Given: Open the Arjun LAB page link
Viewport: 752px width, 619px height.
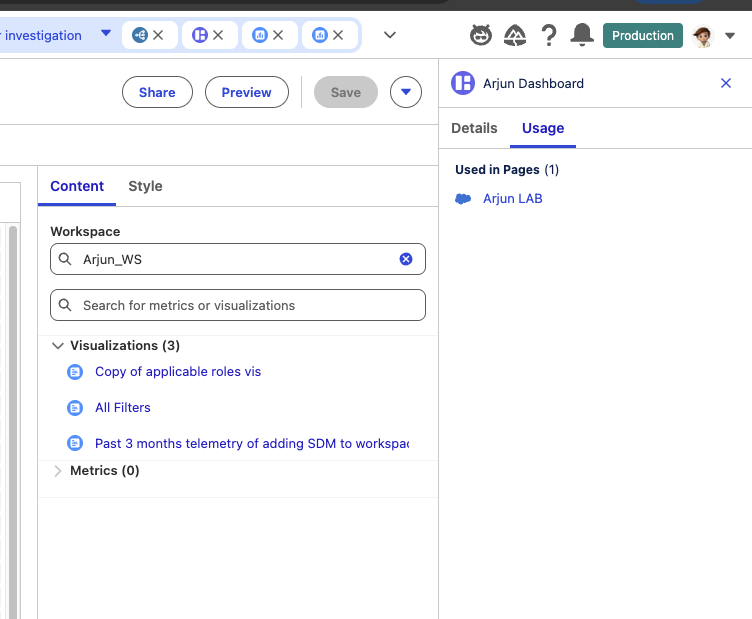Looking at the screenshot, I should pos(513,199).
